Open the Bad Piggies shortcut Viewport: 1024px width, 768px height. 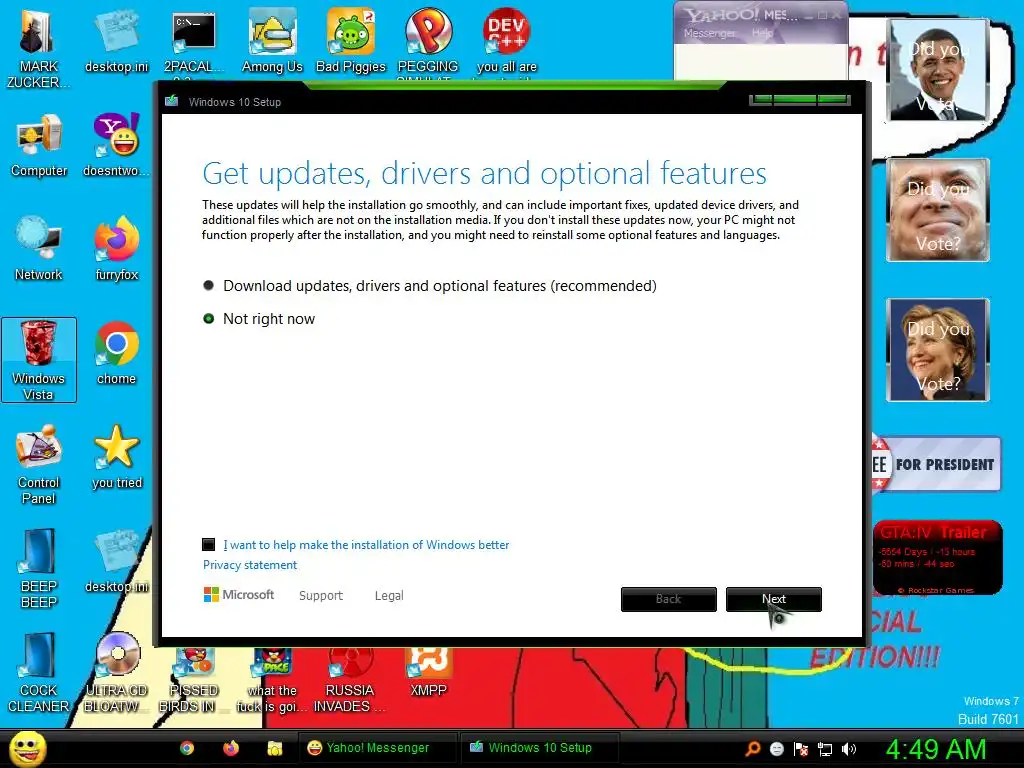pyautogui.click(x=351, y=42)
